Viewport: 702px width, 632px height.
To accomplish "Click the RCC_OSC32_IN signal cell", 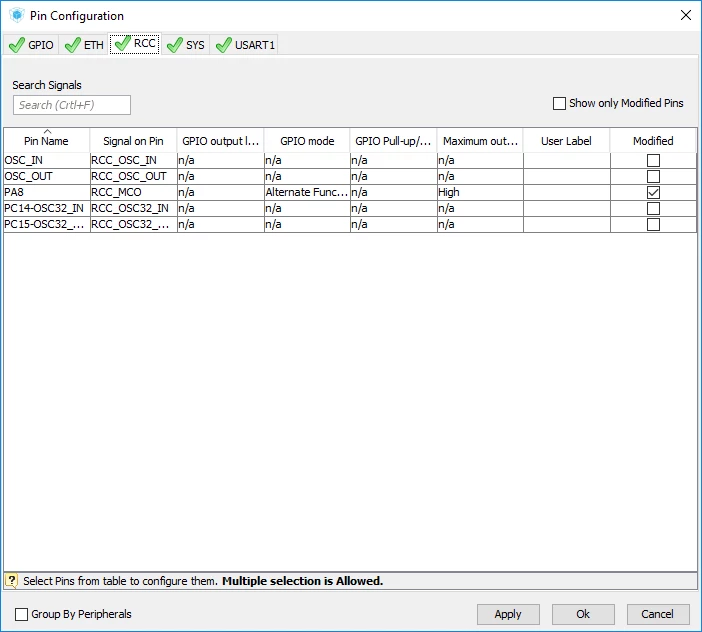I will click(133, 208).
